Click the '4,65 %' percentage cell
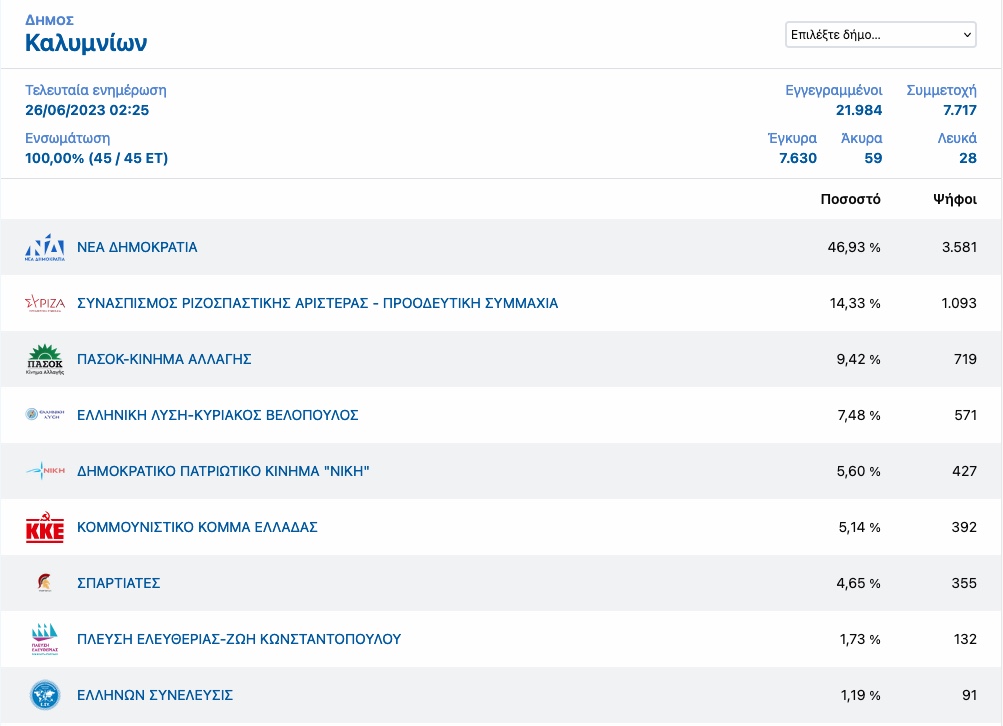The image size is (1003, 726). (858, 583)
